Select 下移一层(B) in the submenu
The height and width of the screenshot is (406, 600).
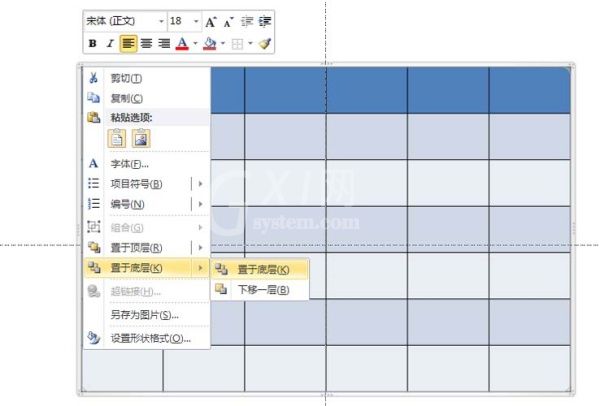[260, 290]
